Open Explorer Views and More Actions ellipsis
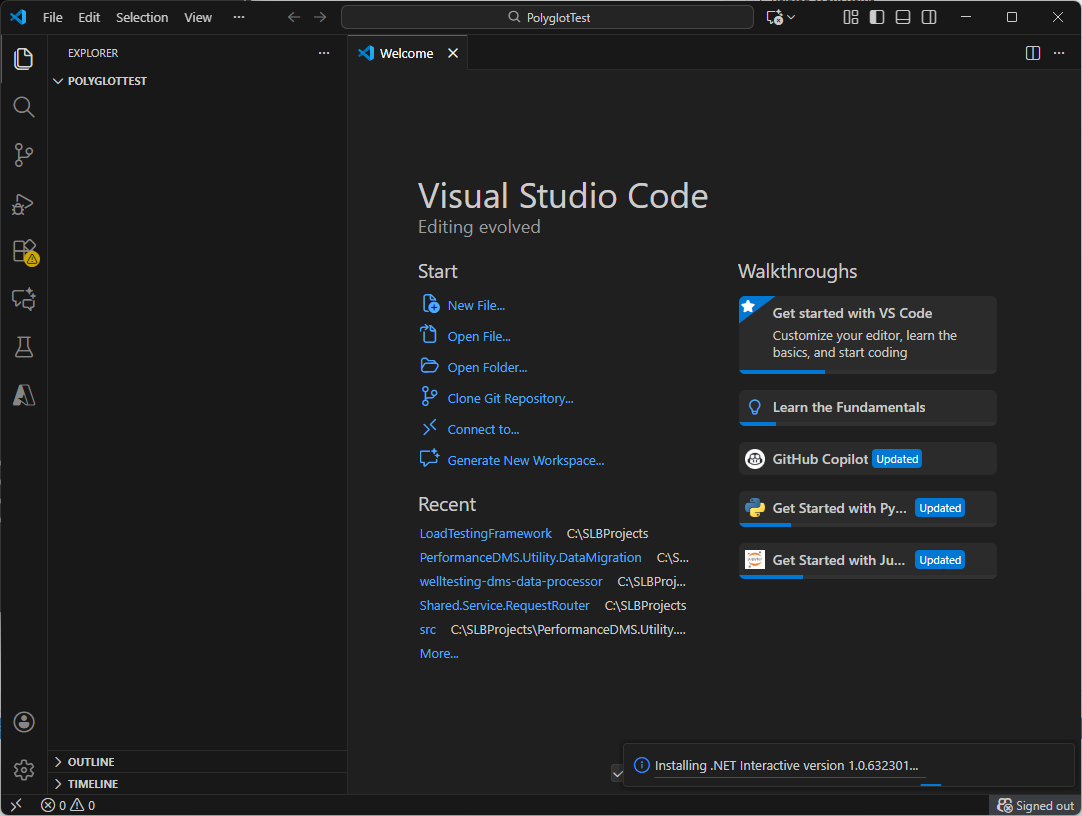The width and height of the screenshot is (1082, 816). tap(324, 53)
